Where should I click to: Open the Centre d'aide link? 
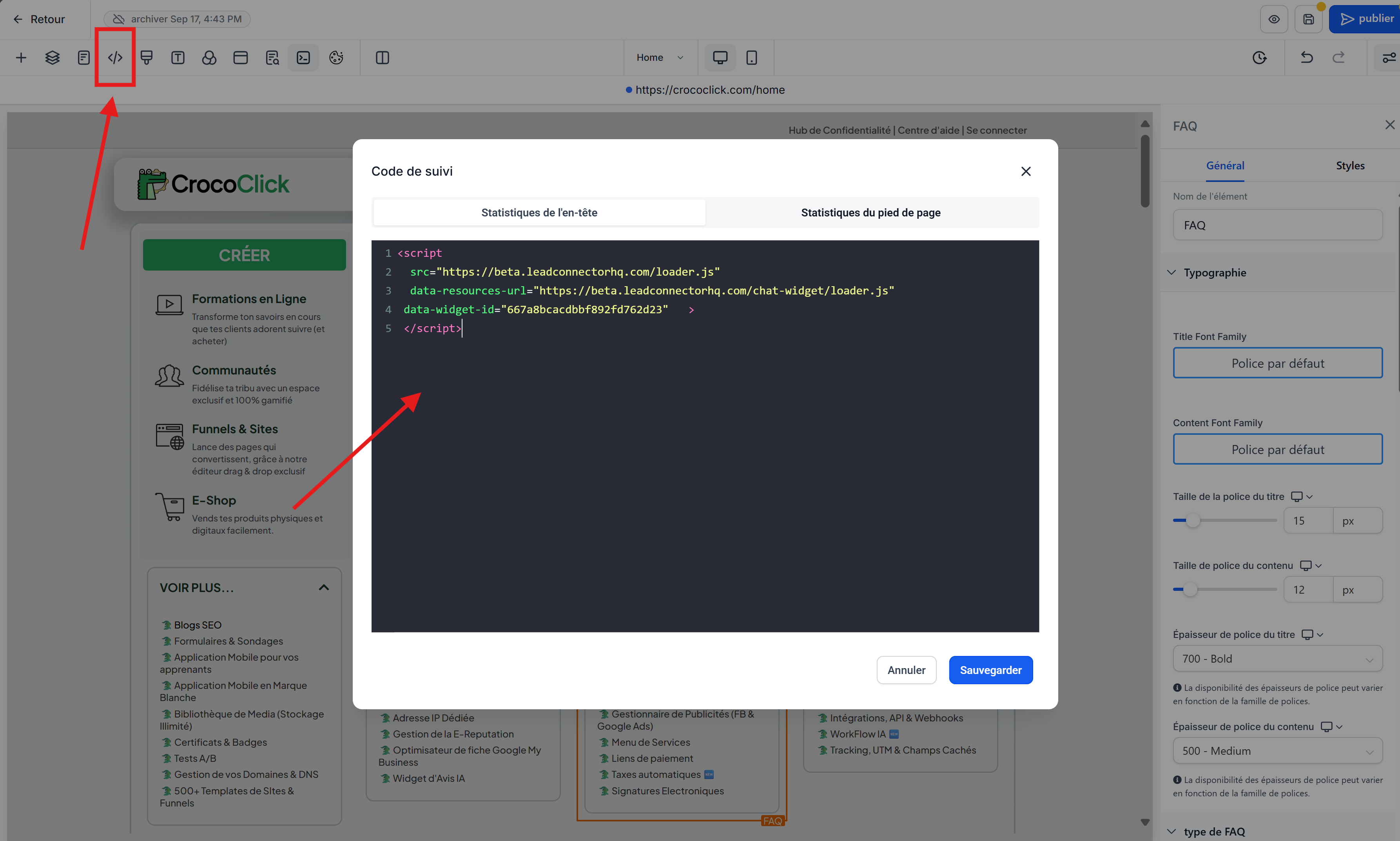[928, 130]
